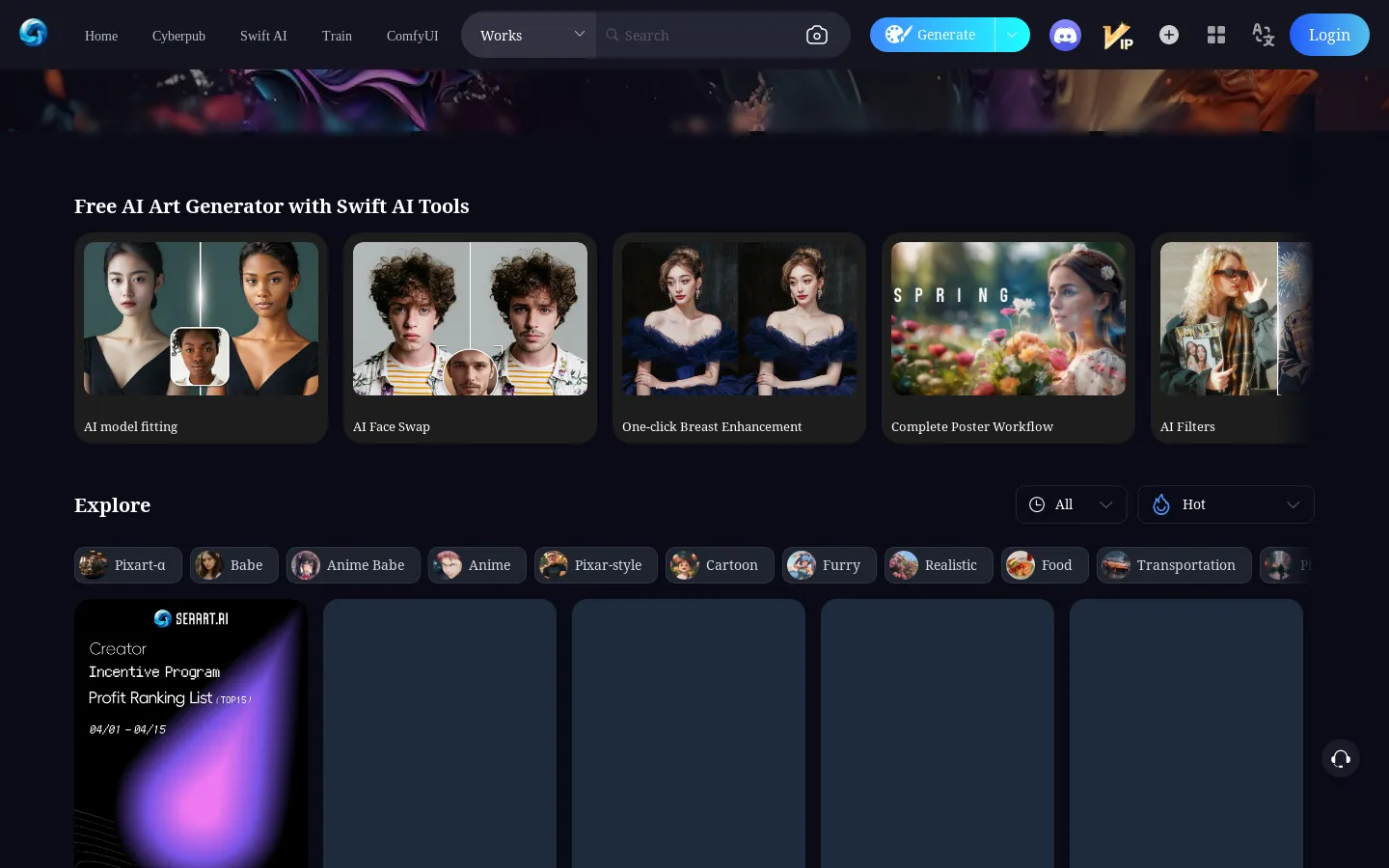Viewport: 1389px width, 868px height.
Task: Open the Discord community icon
Action: pos(1065,35)
